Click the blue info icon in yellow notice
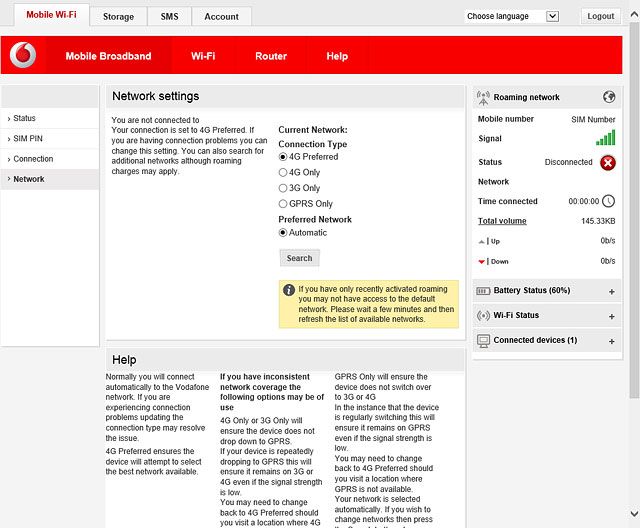The width and height of the screenshot is (640, 528). [289, 290]
